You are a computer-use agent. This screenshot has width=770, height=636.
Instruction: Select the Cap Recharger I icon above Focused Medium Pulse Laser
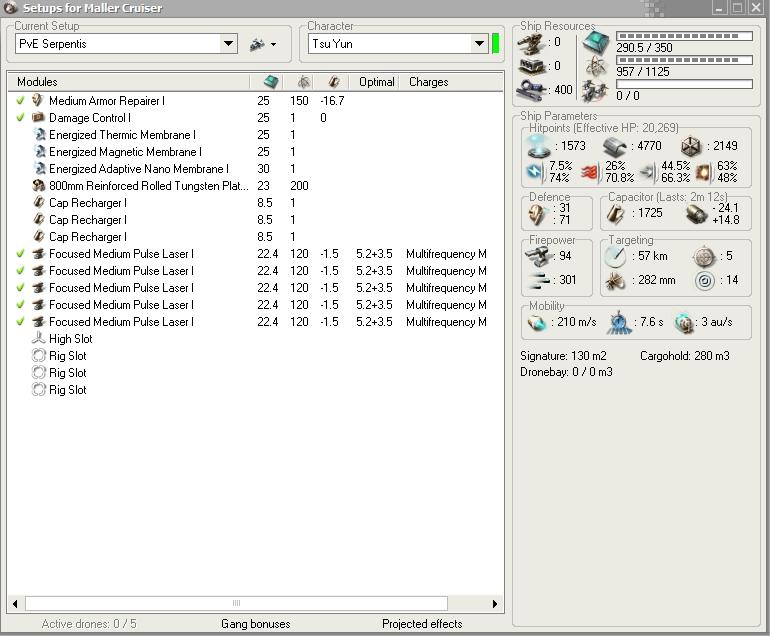39,237
